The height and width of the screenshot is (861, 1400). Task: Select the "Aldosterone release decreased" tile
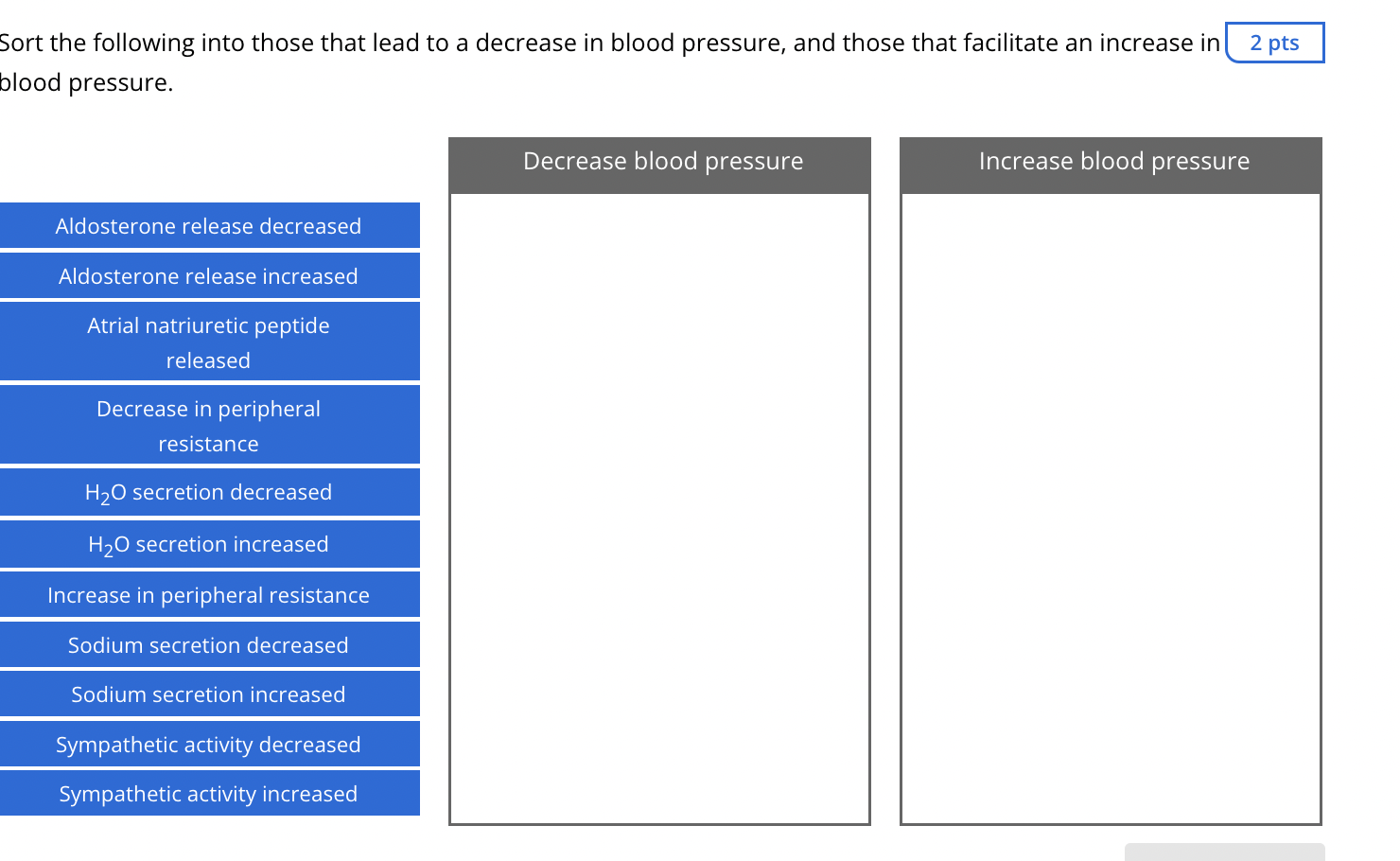click(x=209, y=225)
